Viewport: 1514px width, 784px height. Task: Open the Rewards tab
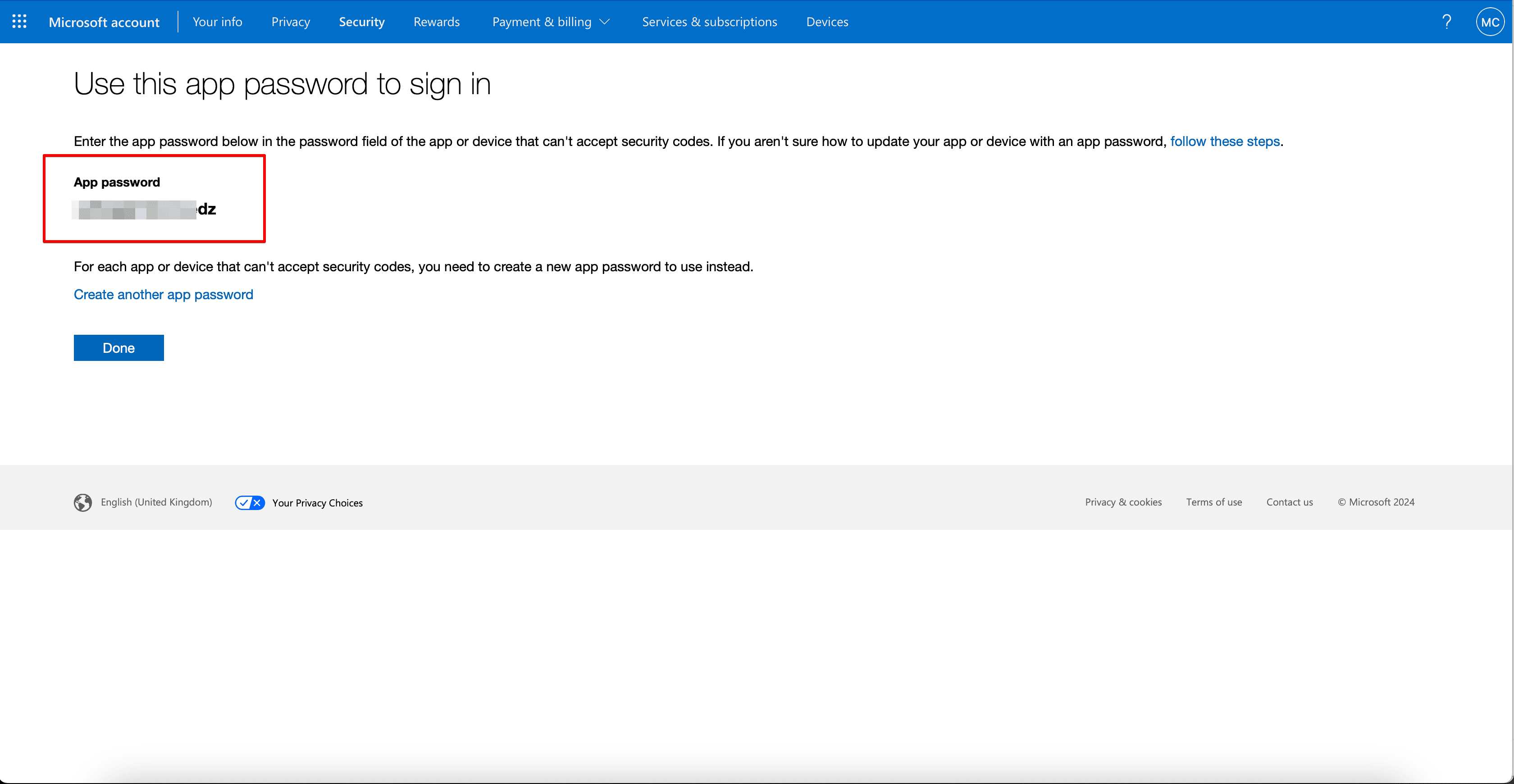[436, 22]
